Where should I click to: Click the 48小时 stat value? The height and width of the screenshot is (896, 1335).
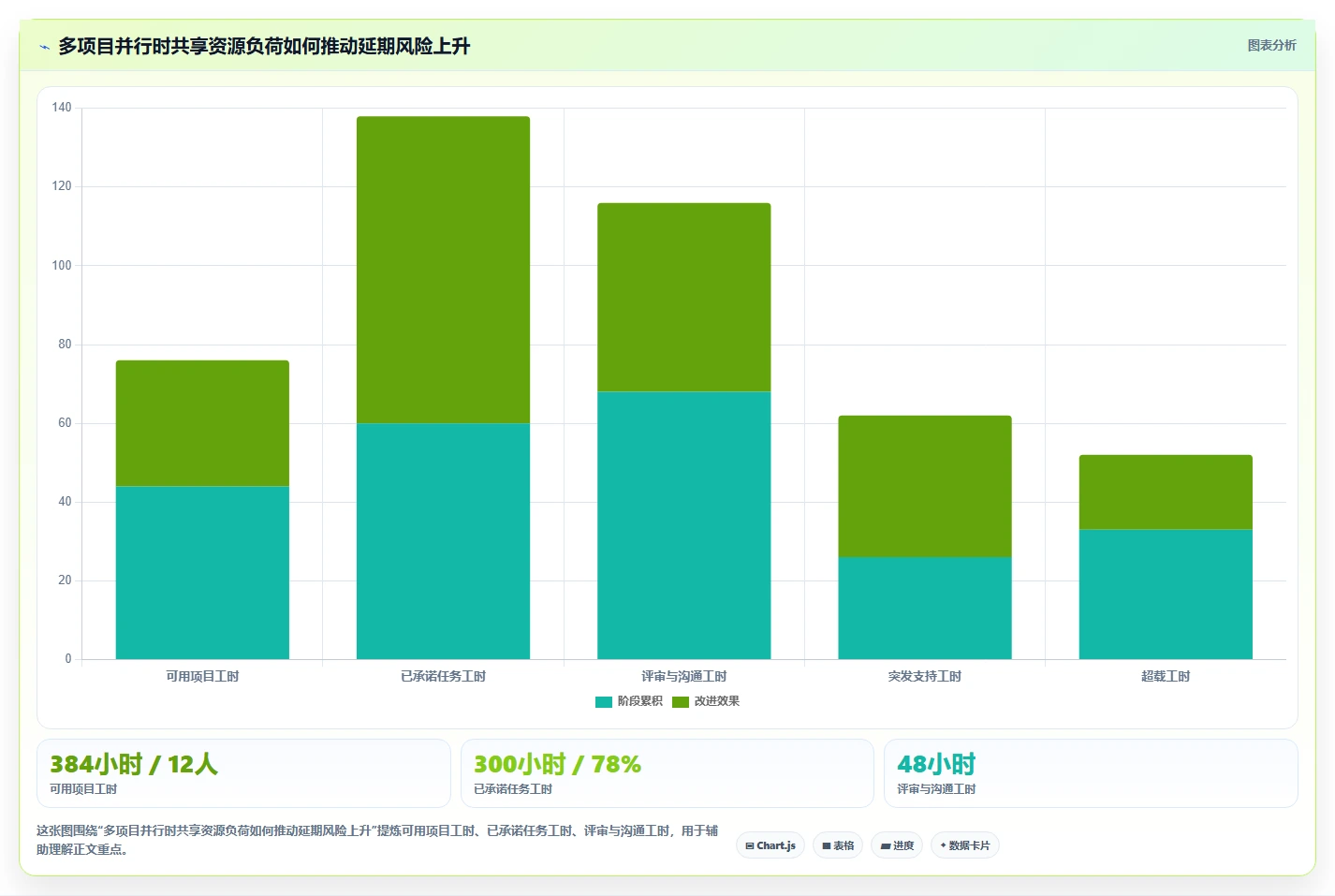936,764
